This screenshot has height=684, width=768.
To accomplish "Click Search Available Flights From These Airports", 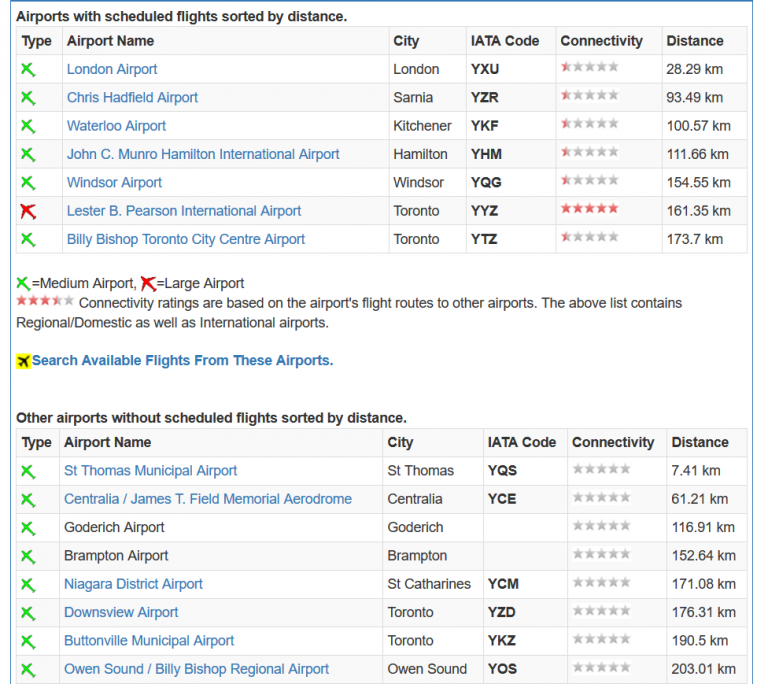I will [182, 360].
